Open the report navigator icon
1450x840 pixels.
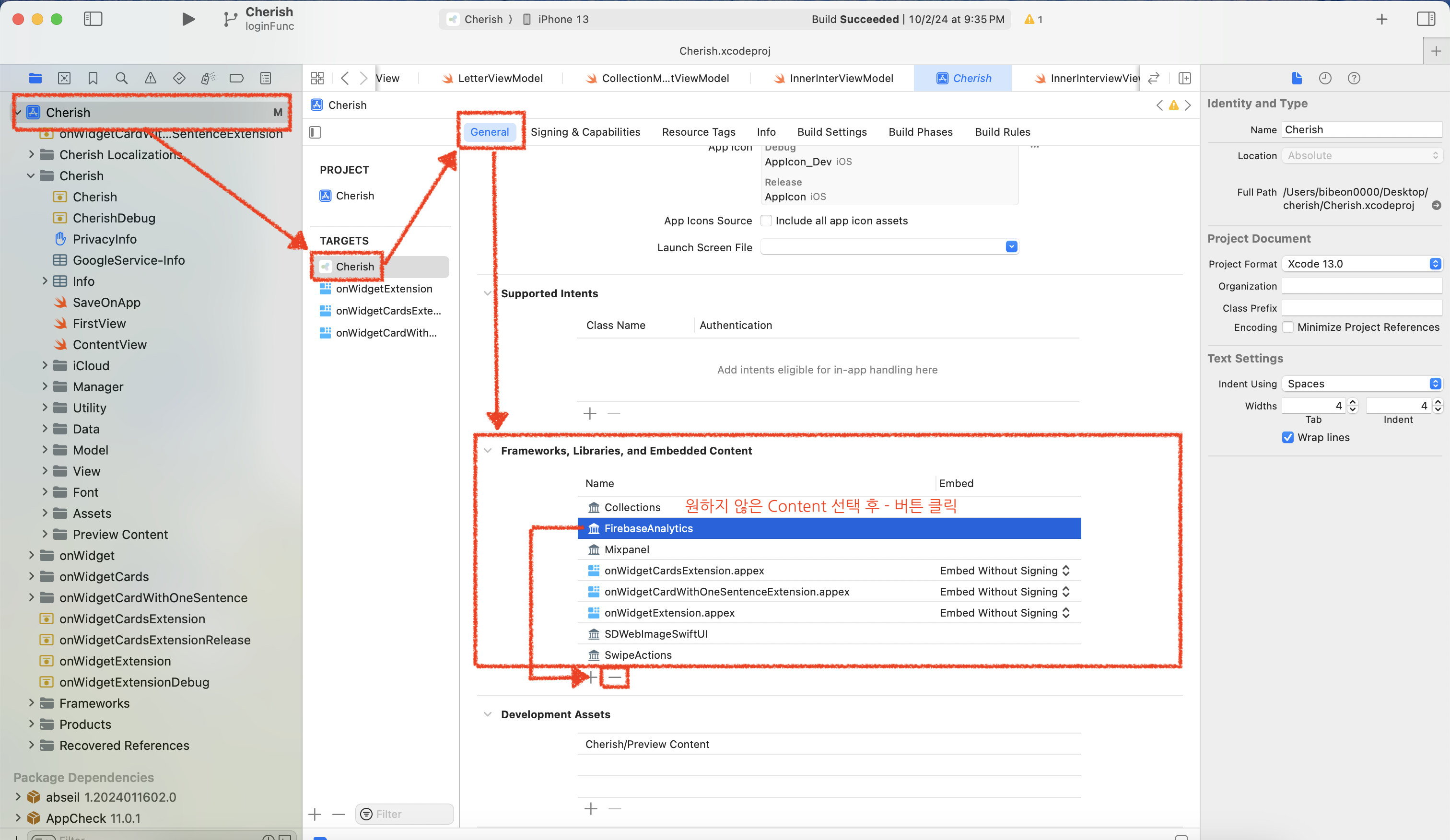[265, 78]
